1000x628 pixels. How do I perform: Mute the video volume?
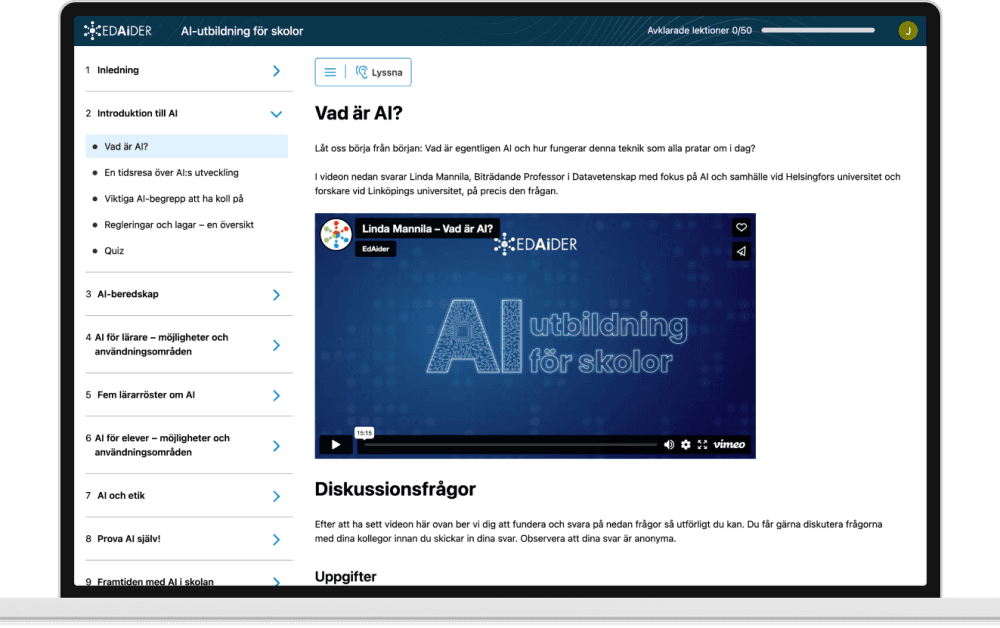point(667,443)
